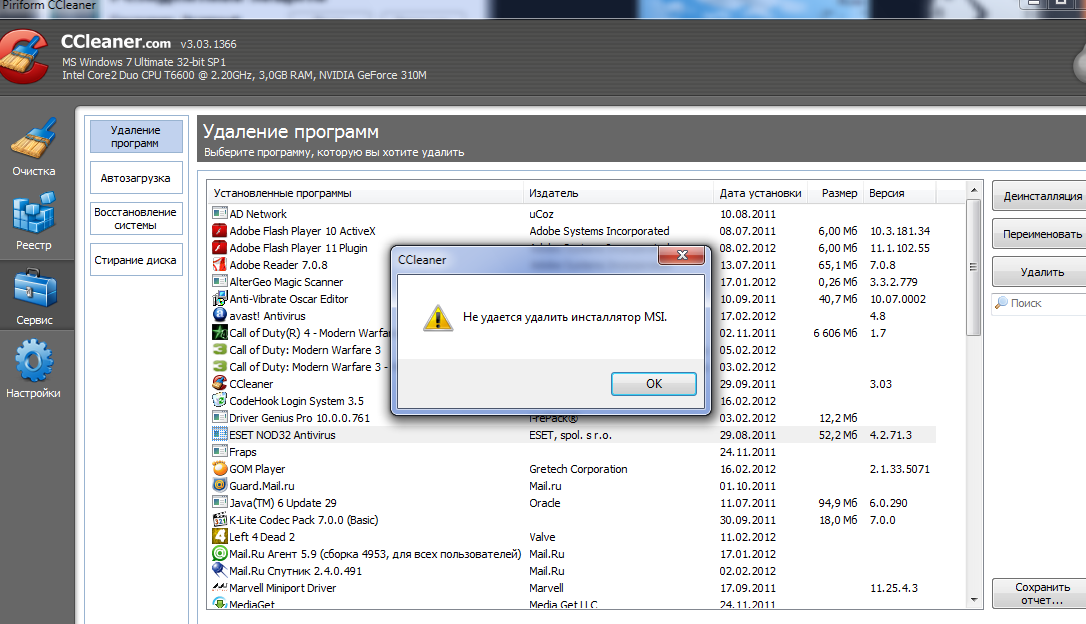Screen dimensions: 1086x624
Task: Click the AlterGeo Magic Scanner icon
Action: [x=220, y=281]
